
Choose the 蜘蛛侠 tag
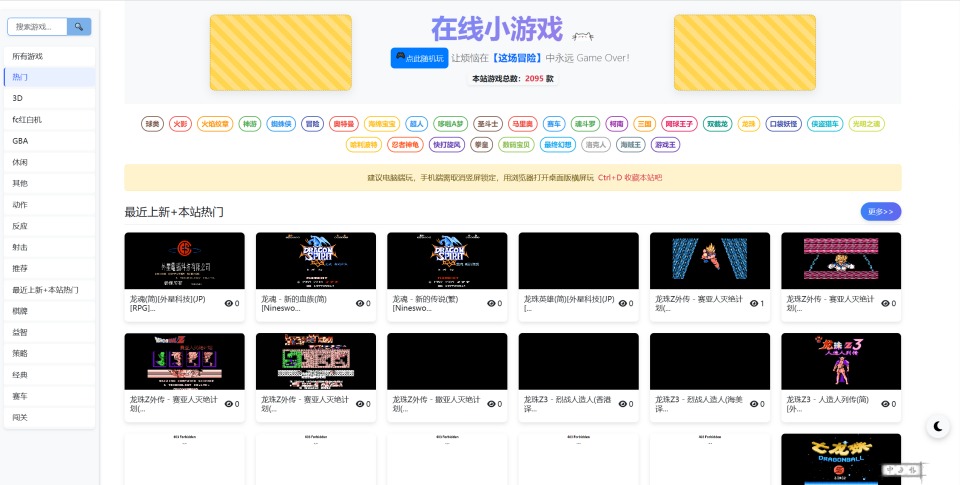click(281, 124)
